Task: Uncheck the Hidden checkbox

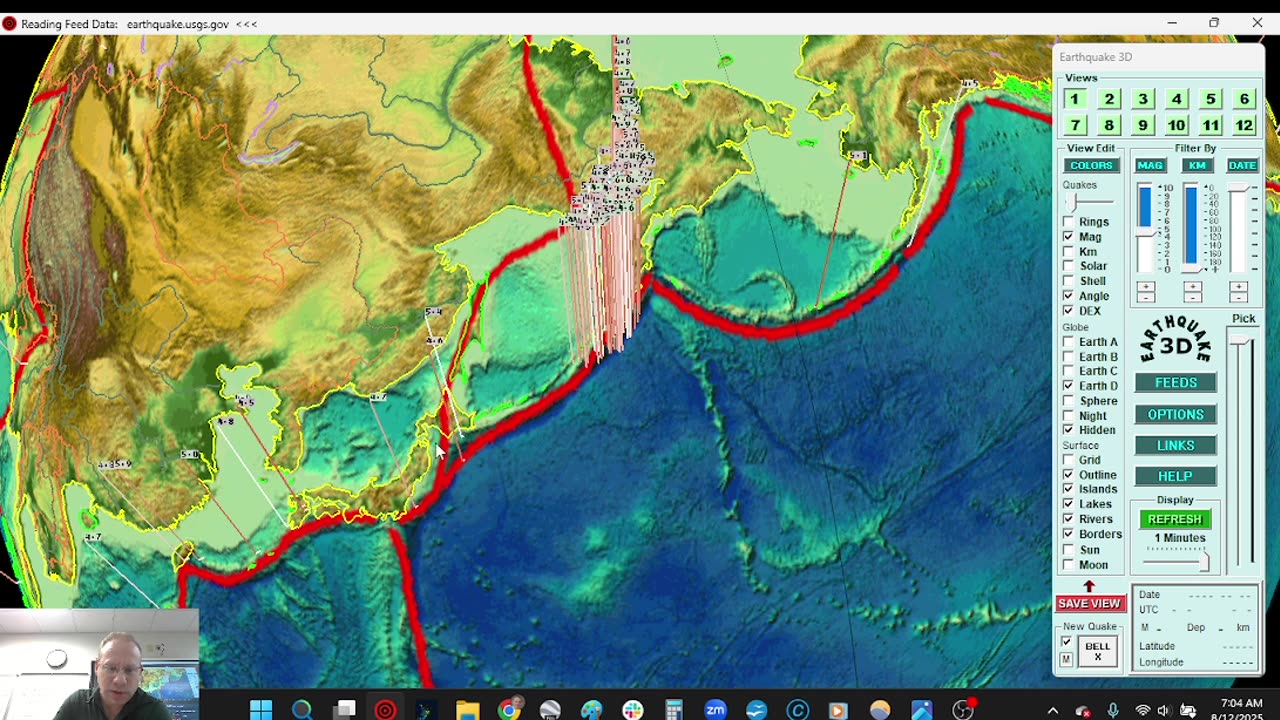Action: pos(1068,430)
